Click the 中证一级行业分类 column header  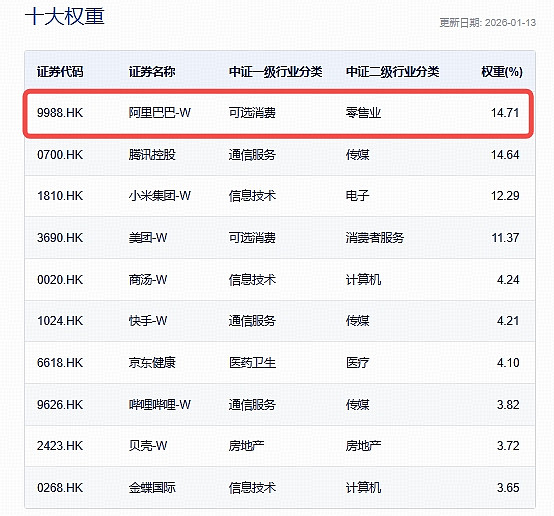pos(275,72)
